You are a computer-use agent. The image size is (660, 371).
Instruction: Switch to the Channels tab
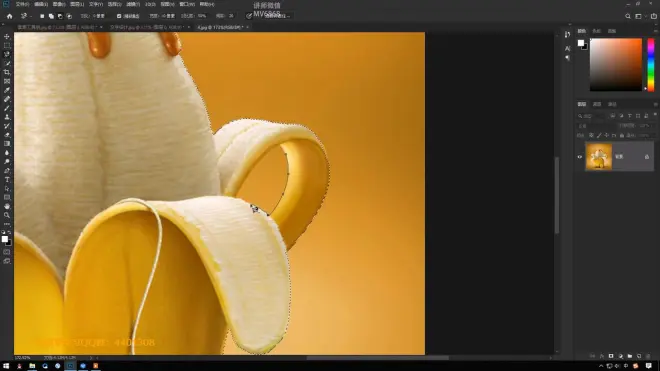tap(597, 104)
